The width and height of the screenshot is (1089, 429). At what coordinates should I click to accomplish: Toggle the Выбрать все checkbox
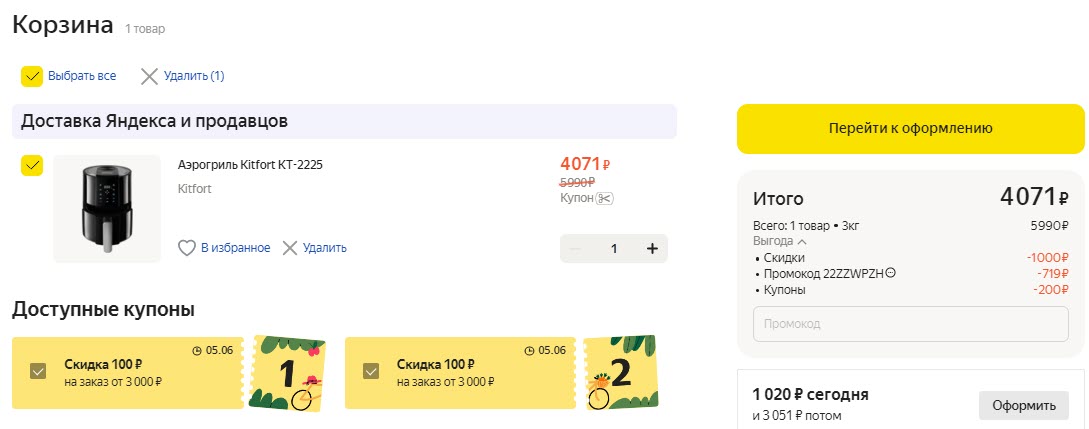(32, 76)
